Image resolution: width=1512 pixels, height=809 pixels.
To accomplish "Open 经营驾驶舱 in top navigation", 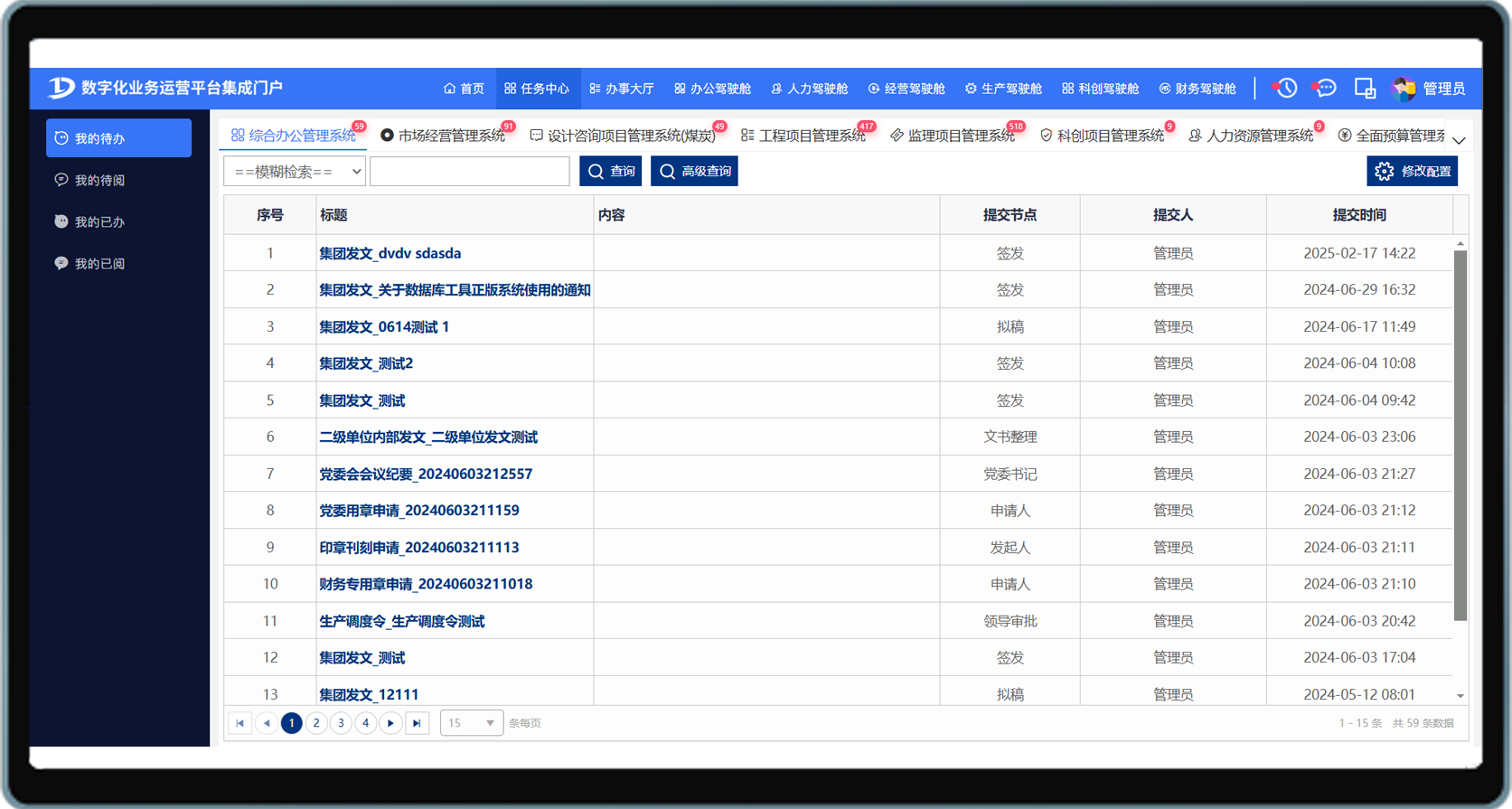I will (x=906, y=89).
